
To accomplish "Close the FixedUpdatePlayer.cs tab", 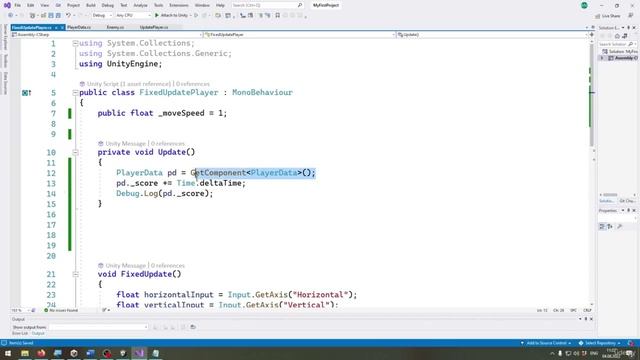I will point(62,27).
